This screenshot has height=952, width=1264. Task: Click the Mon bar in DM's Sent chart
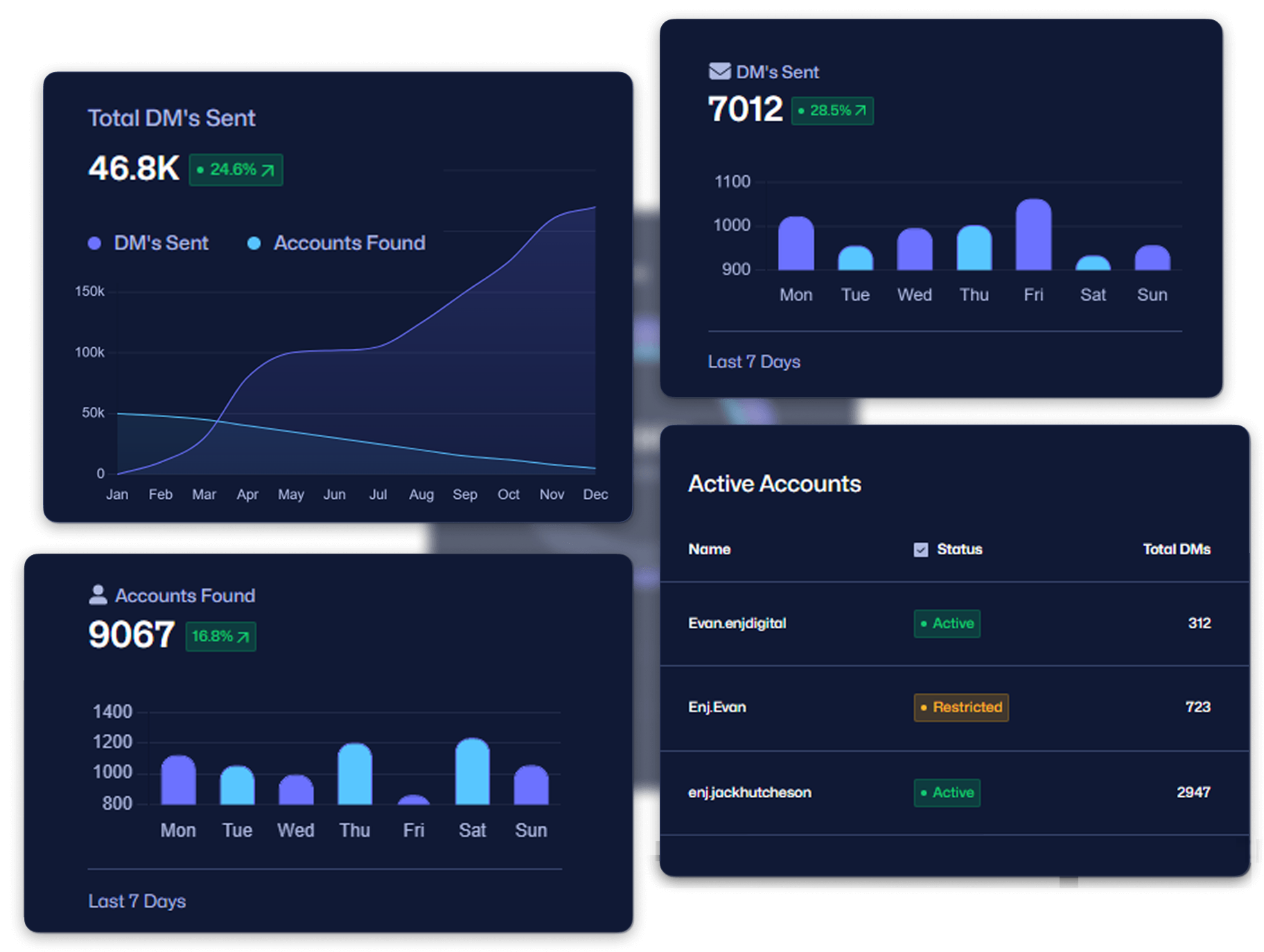(796, 243)
